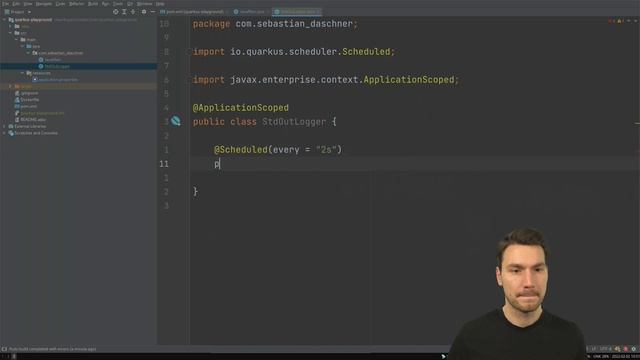Collapse the com.sebastian_daschner package arrow
The image size is (640, 360).
[x=28, y=53]
